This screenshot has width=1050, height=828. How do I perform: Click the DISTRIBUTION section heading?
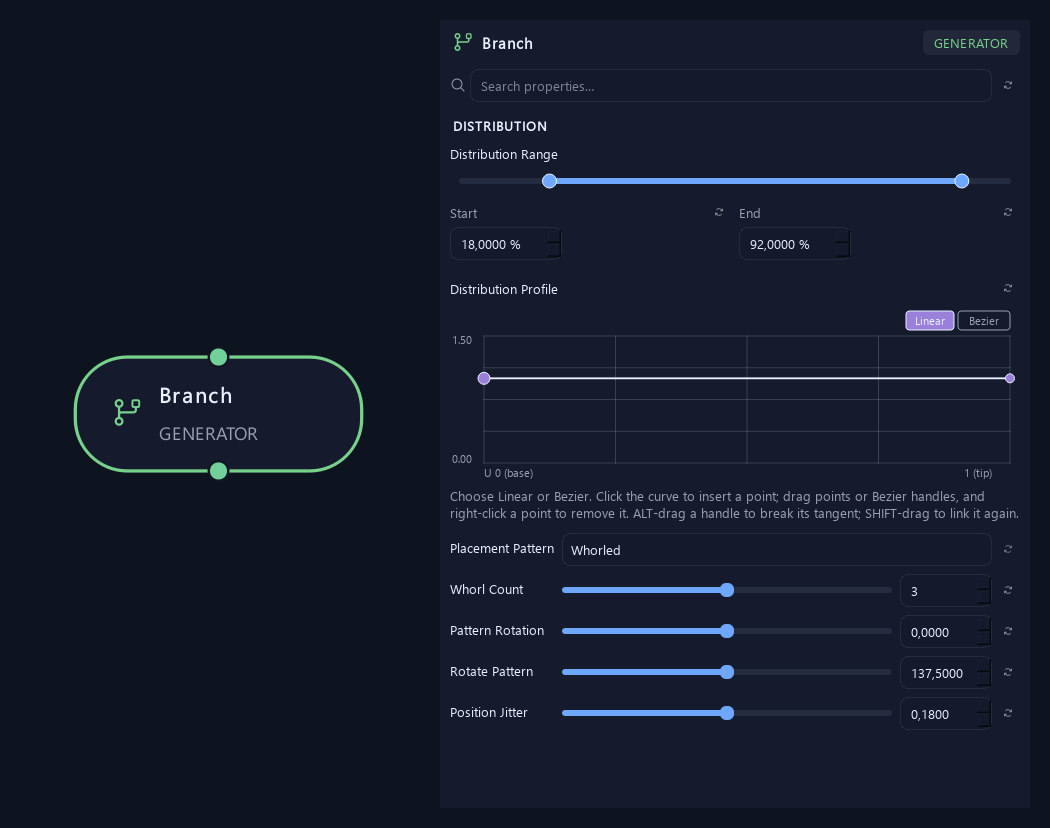coord(500,127)
